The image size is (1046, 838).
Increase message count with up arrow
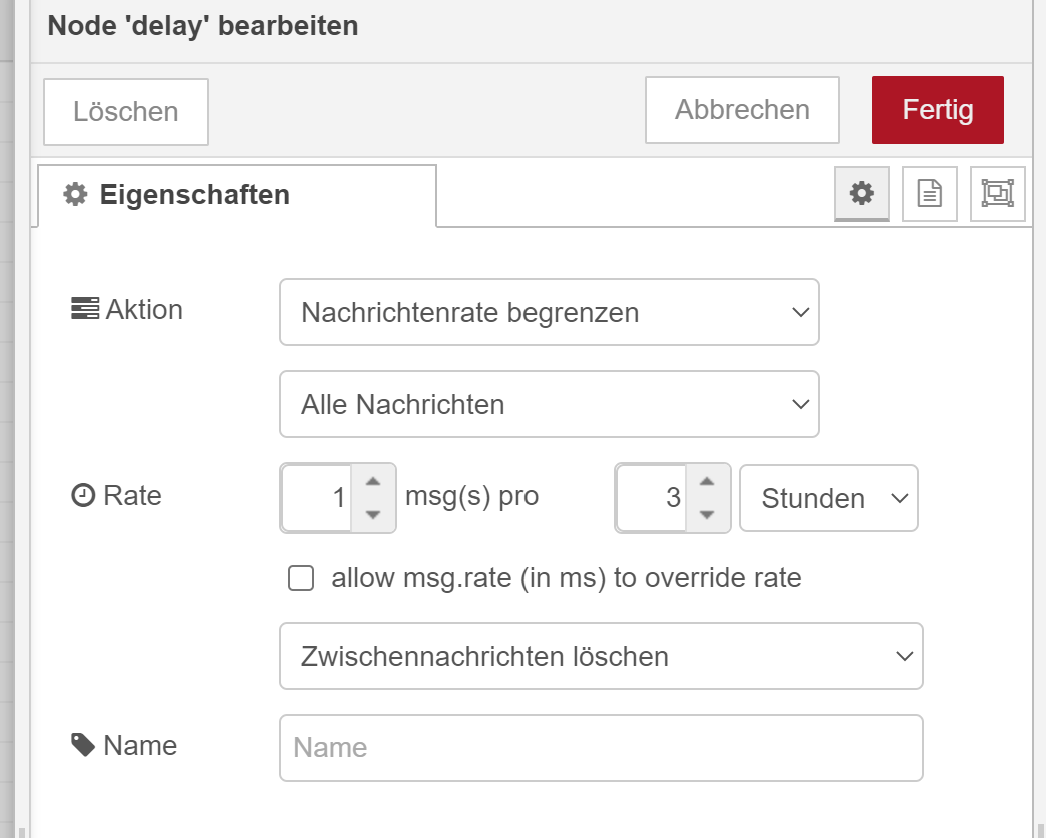pos(373,482)
